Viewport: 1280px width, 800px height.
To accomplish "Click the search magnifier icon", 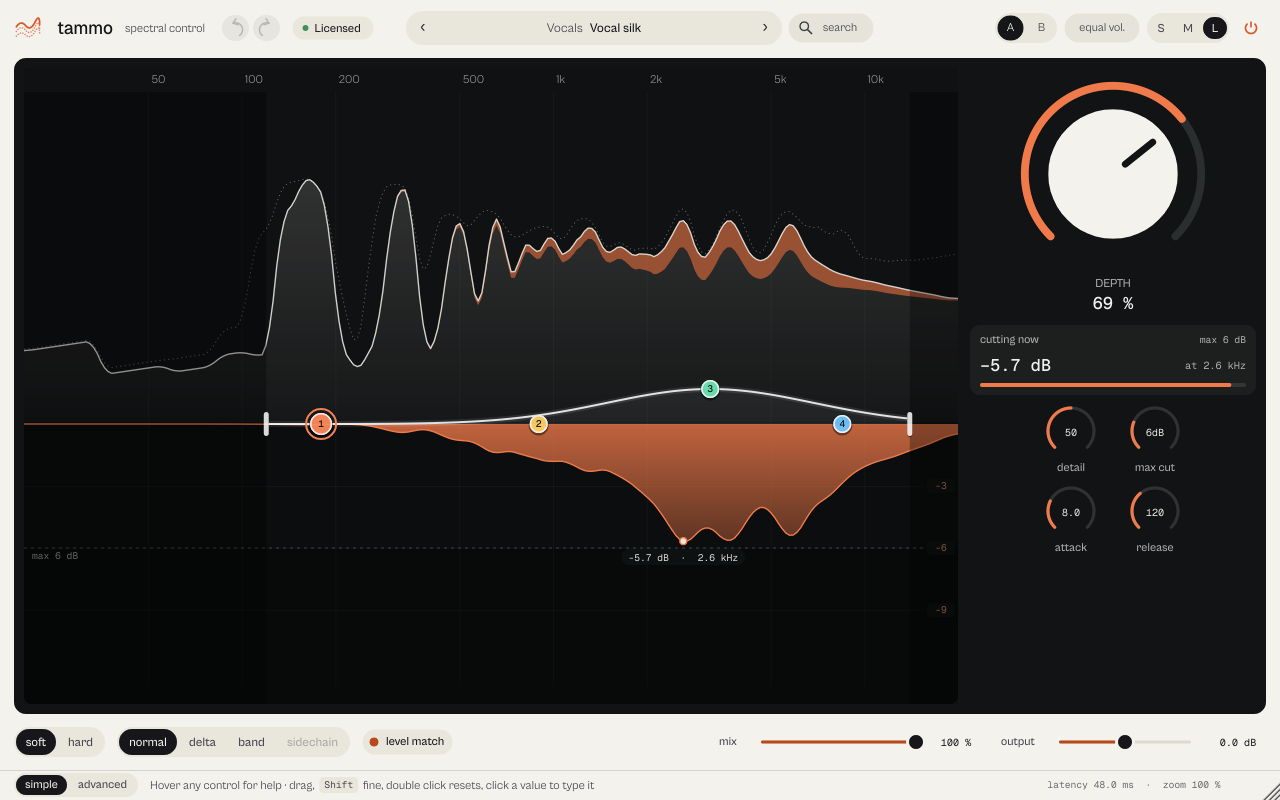I will coord(806,28).
